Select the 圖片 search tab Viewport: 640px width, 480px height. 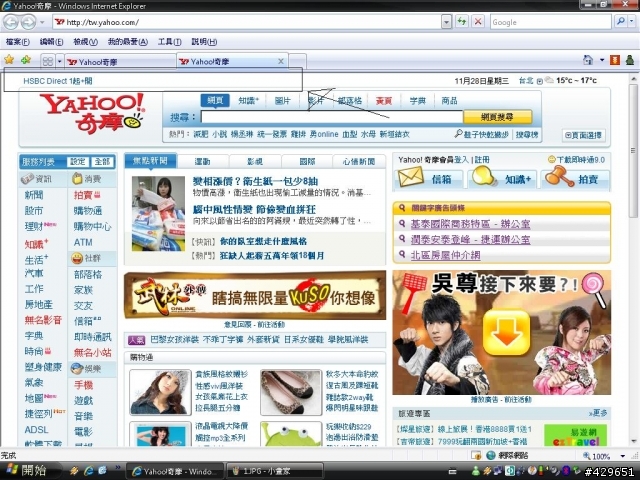pyautogui.click(x=282, y=100)
